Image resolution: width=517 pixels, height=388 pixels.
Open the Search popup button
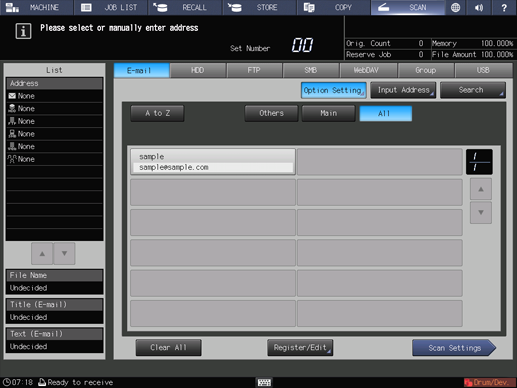coord(473,90)
